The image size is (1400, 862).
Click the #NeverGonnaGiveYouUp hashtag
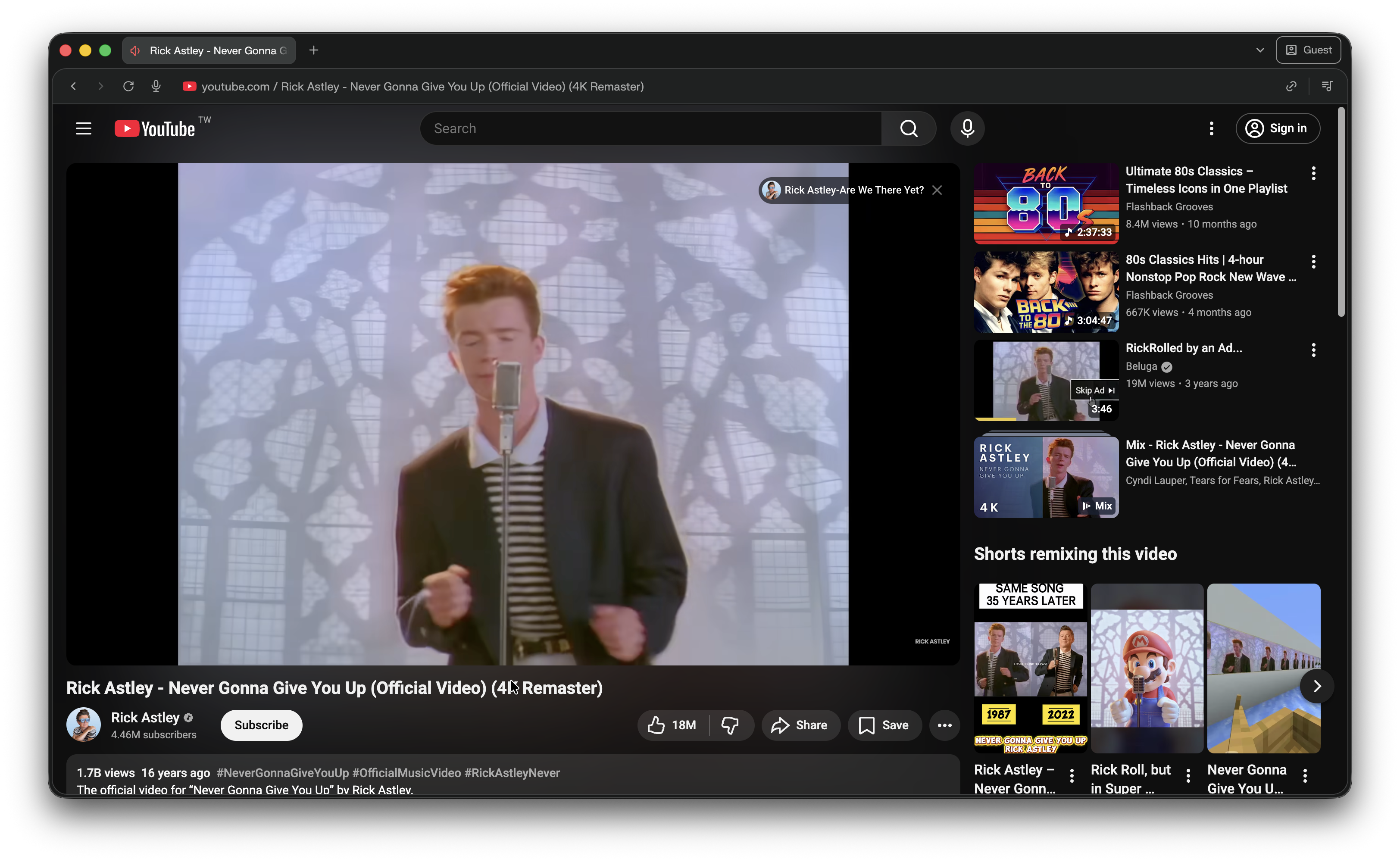pyautogui.click(x=282, y=772)
